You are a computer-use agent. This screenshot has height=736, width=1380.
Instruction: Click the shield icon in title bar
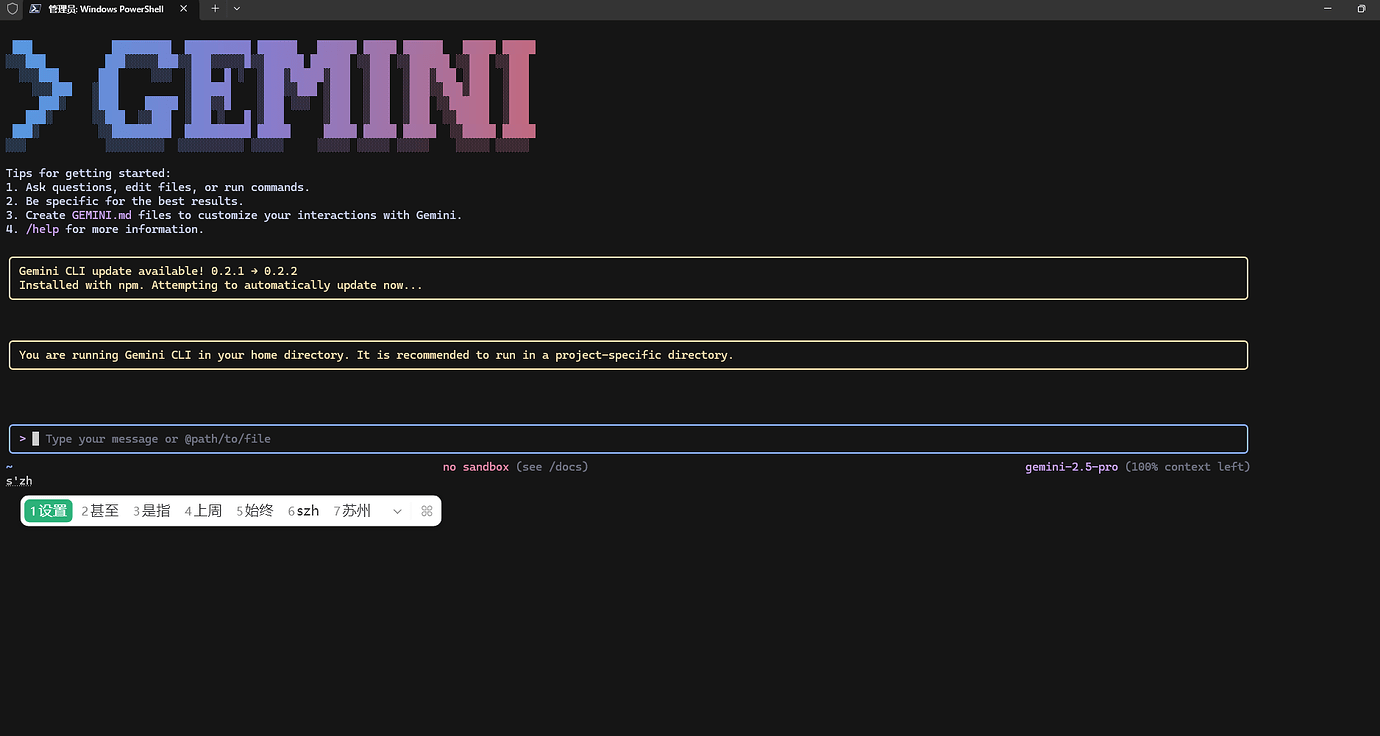11,9
